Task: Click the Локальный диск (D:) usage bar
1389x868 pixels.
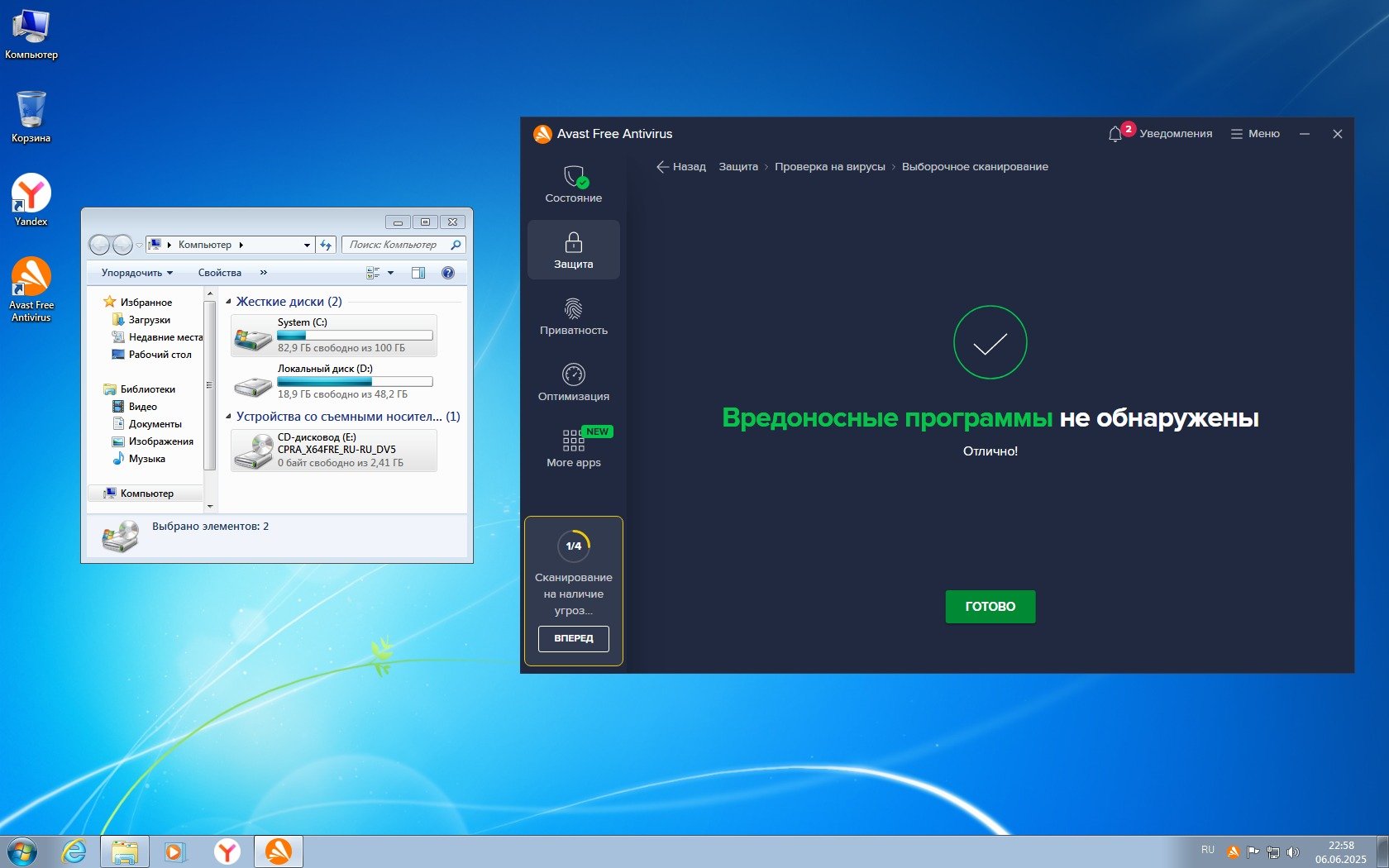Action: coord(355,382)
